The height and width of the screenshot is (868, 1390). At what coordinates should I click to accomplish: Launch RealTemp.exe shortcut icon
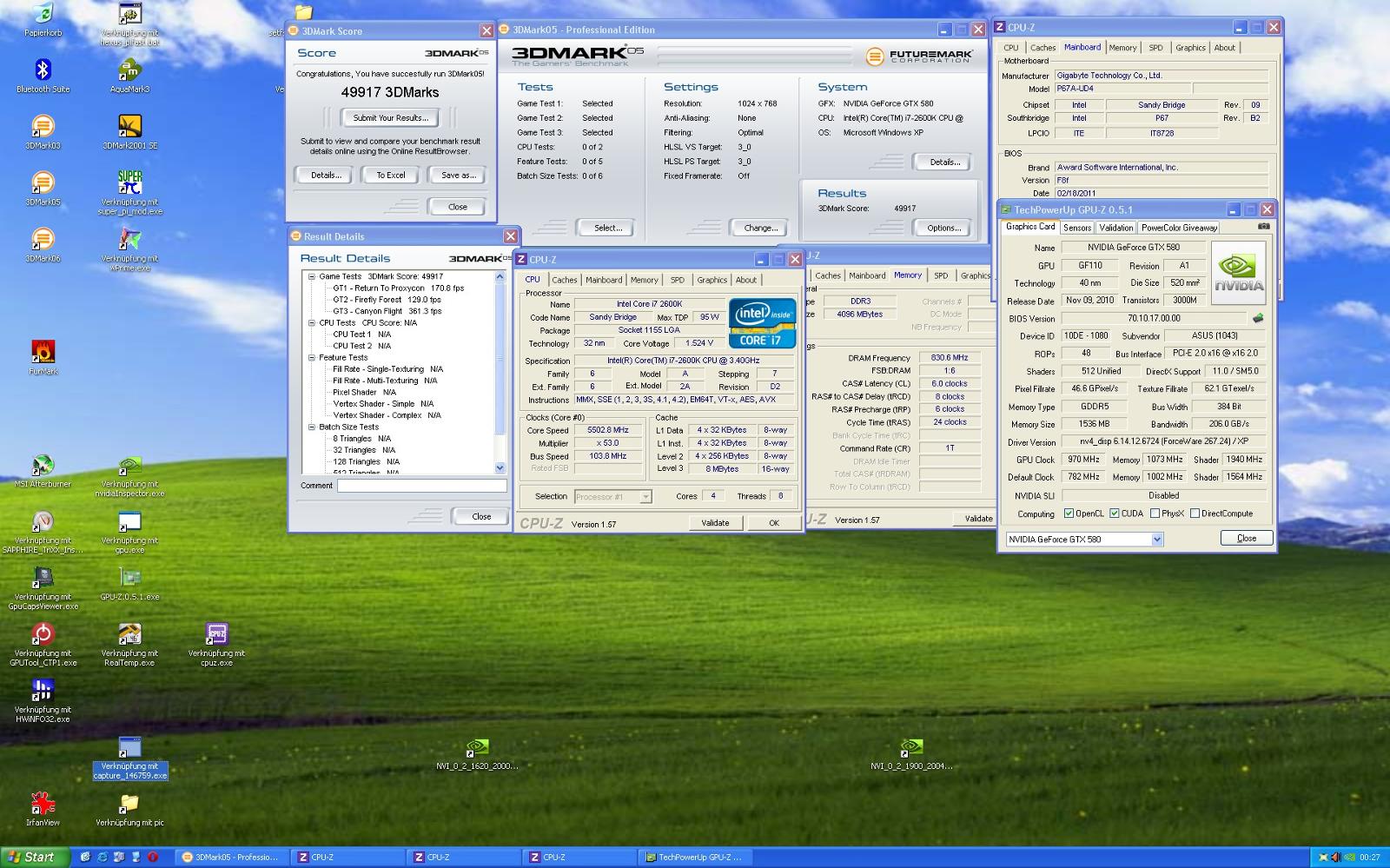click(x=129, y=635)
